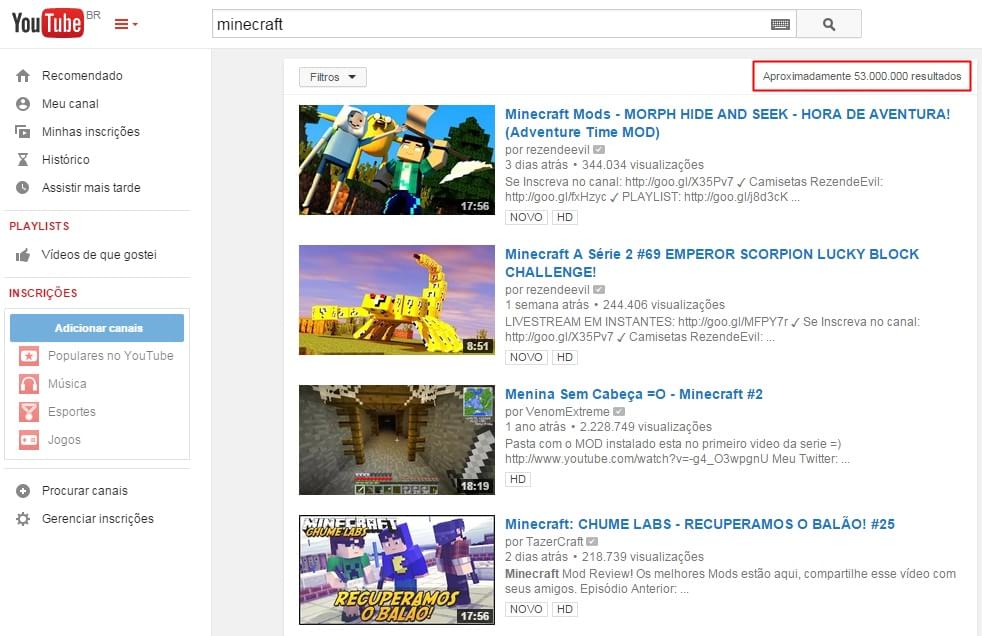Open the Filtros dropdown

(x=333, y=77)
